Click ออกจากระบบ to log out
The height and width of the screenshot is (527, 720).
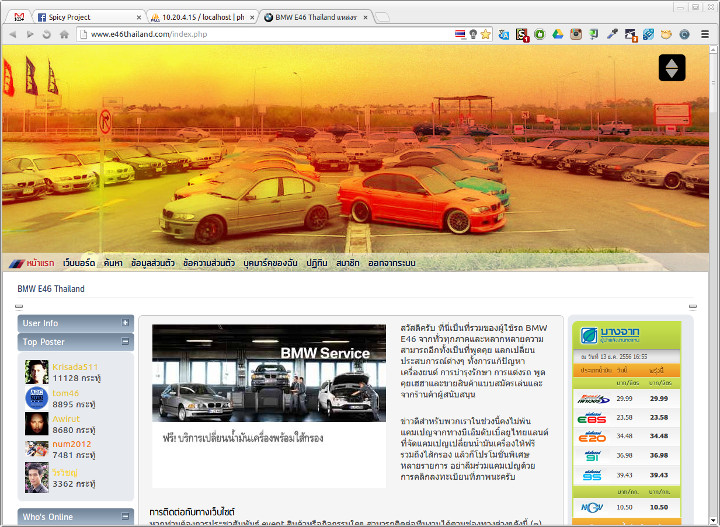click(392, 263)
